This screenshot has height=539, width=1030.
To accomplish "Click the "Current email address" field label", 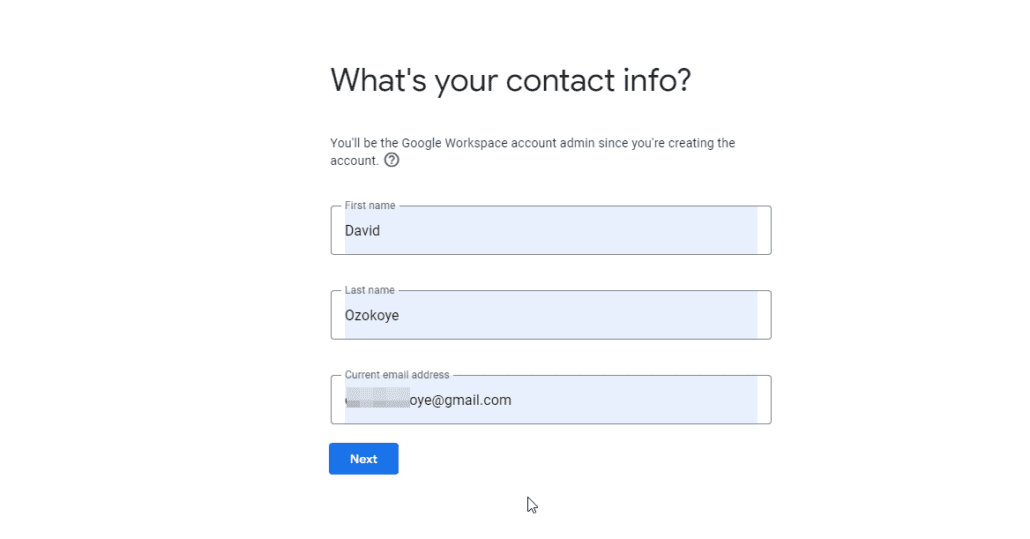I will pos(397,375).
